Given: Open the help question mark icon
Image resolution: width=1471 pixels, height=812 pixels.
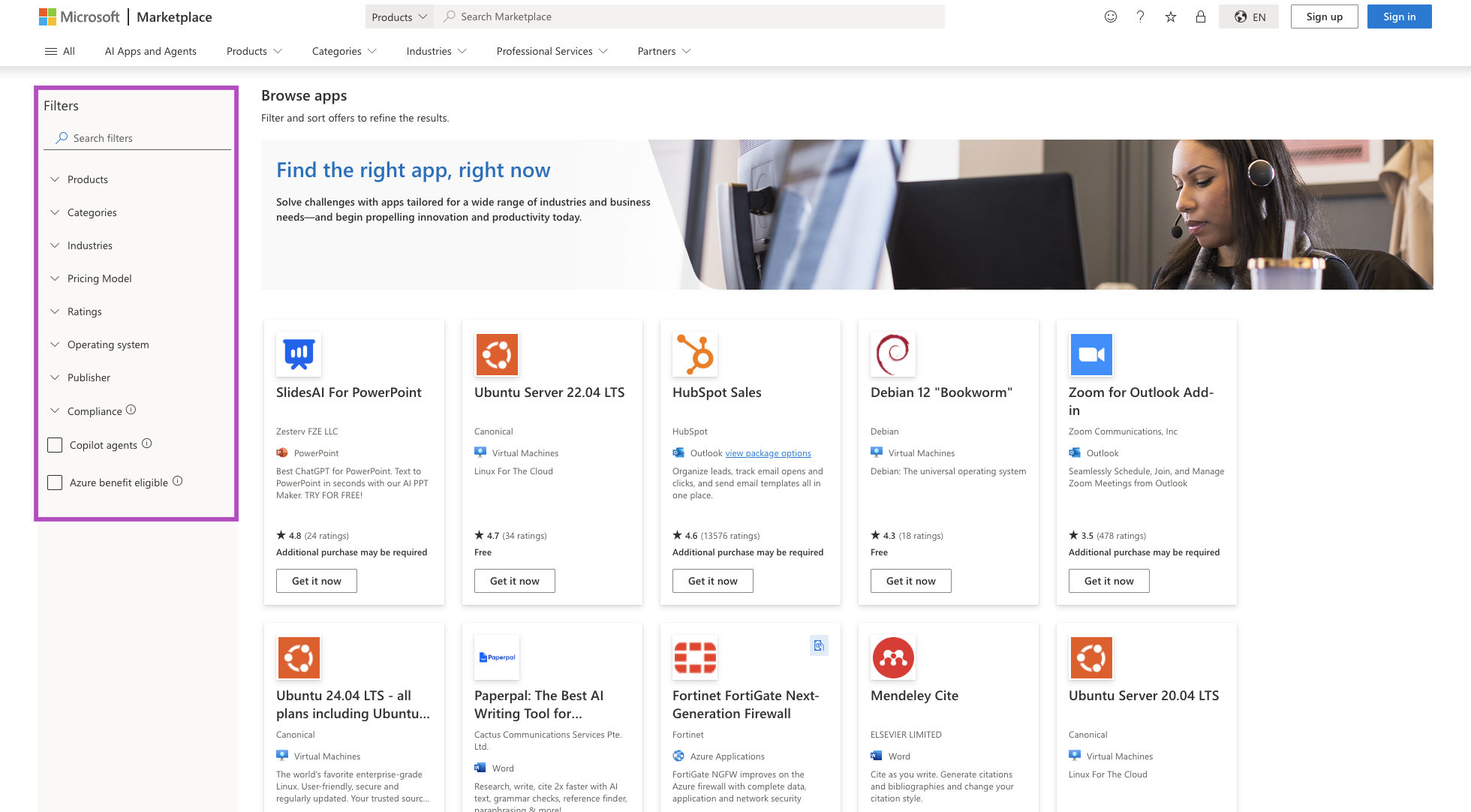Looking at the screenshot, I should click(1140, 17).
